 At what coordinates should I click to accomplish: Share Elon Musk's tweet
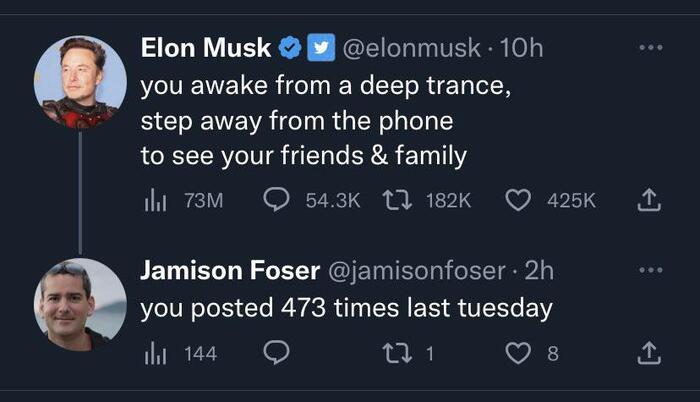coord(650,201)
